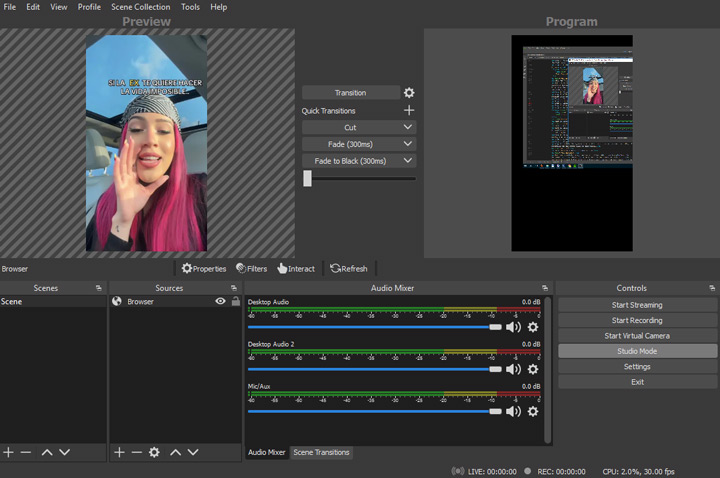This screenshot has width=720, height=478.
Task: Open the Scene Collection menu
Action: click(142, 7)
